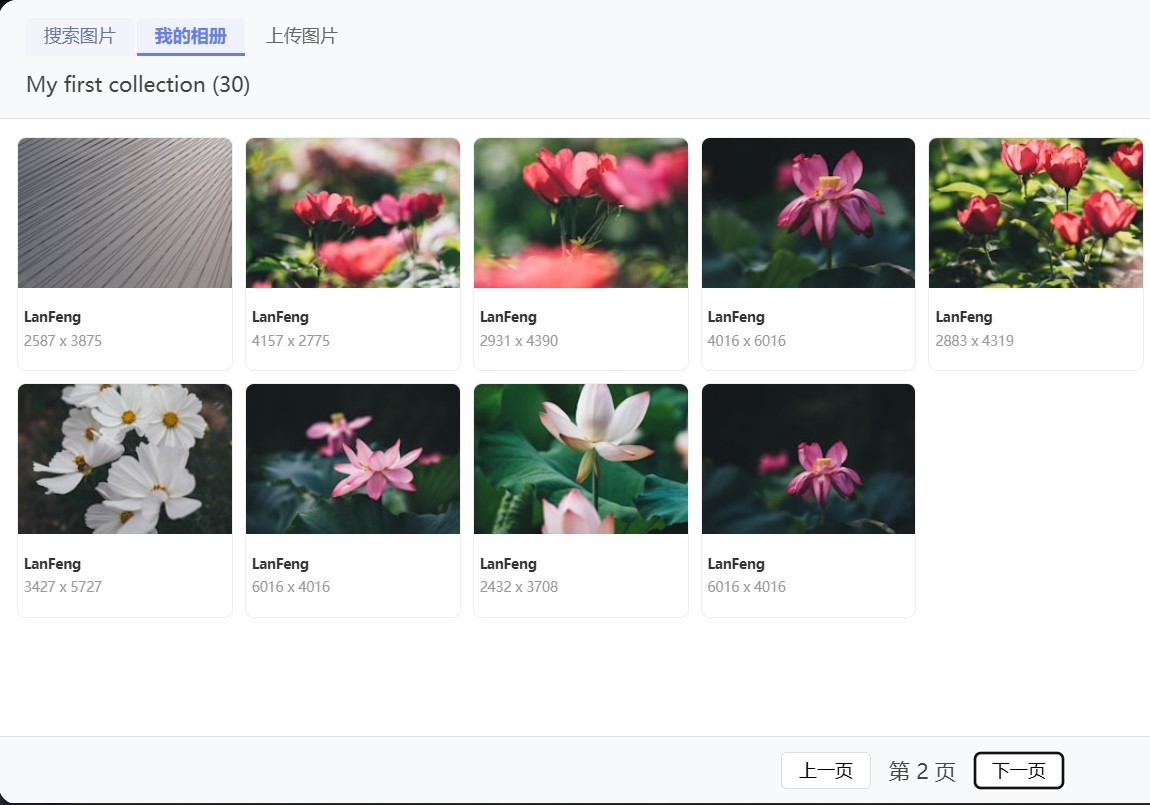Viewport: 1150px width, 805px height.
Task: Switch to the 搜索图片 tab
Action: coord(80,37)
